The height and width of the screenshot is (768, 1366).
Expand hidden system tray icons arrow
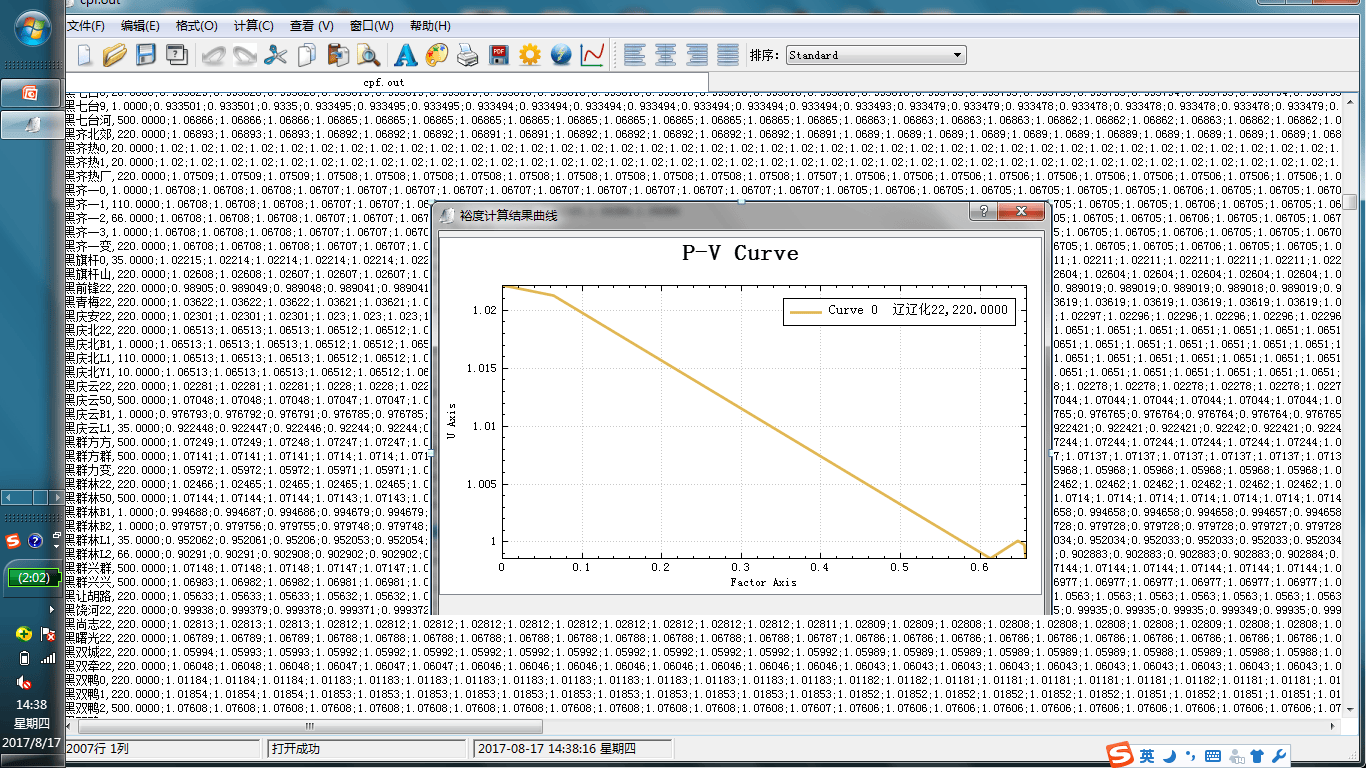pos(52,608)
